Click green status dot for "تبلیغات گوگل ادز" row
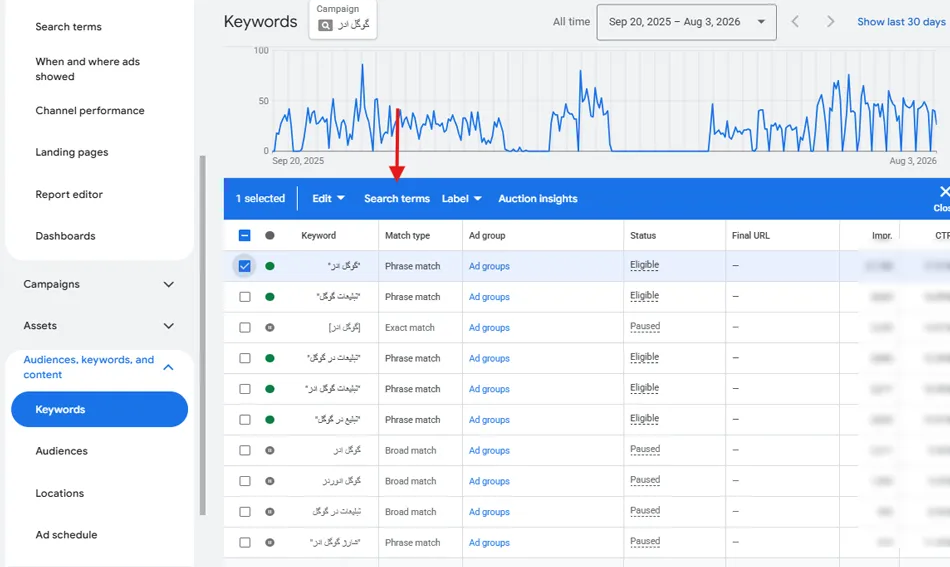 [270, 389]
